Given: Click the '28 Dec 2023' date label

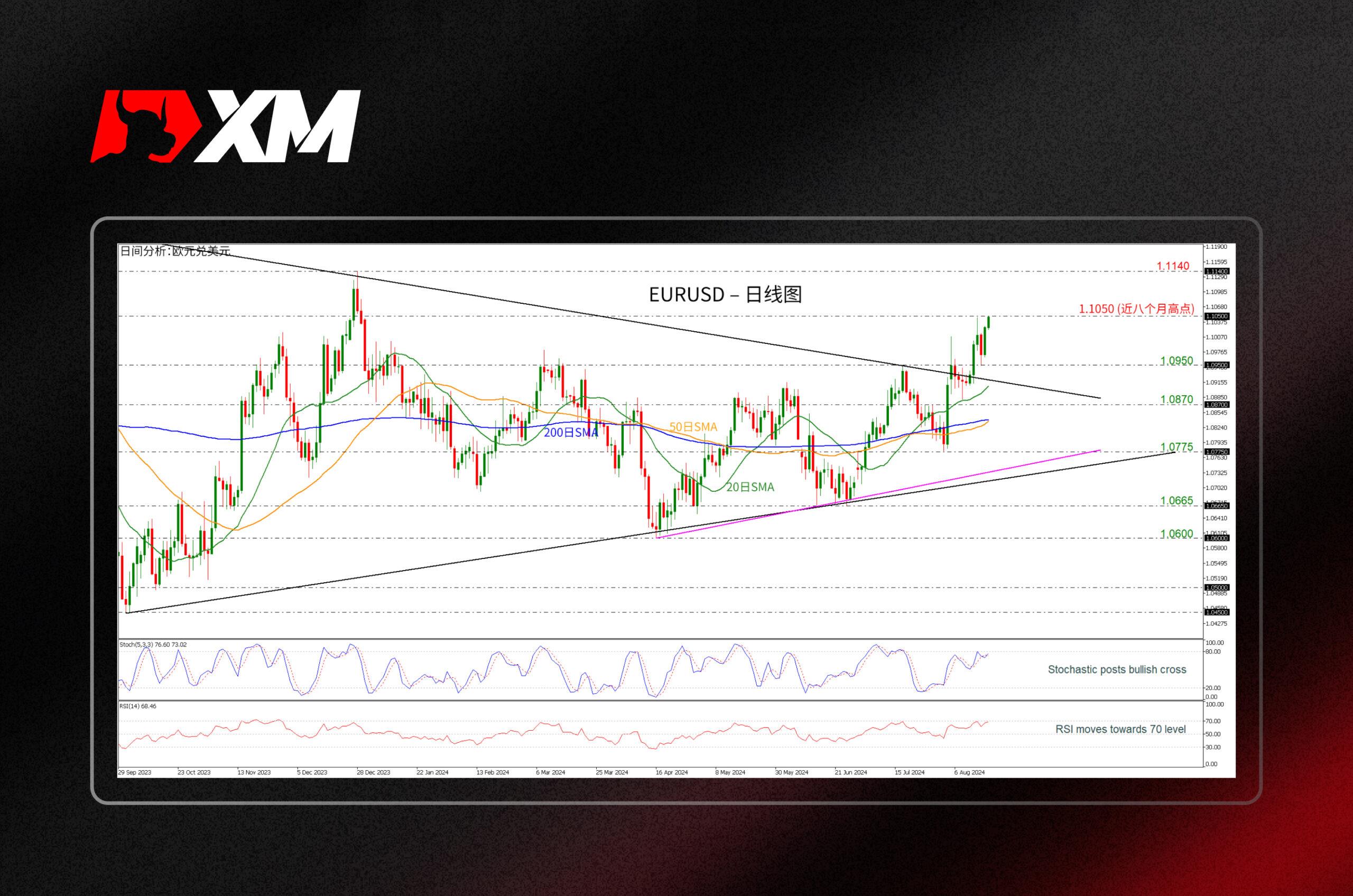Looking at the screenshot, I should tap(373, 772).
